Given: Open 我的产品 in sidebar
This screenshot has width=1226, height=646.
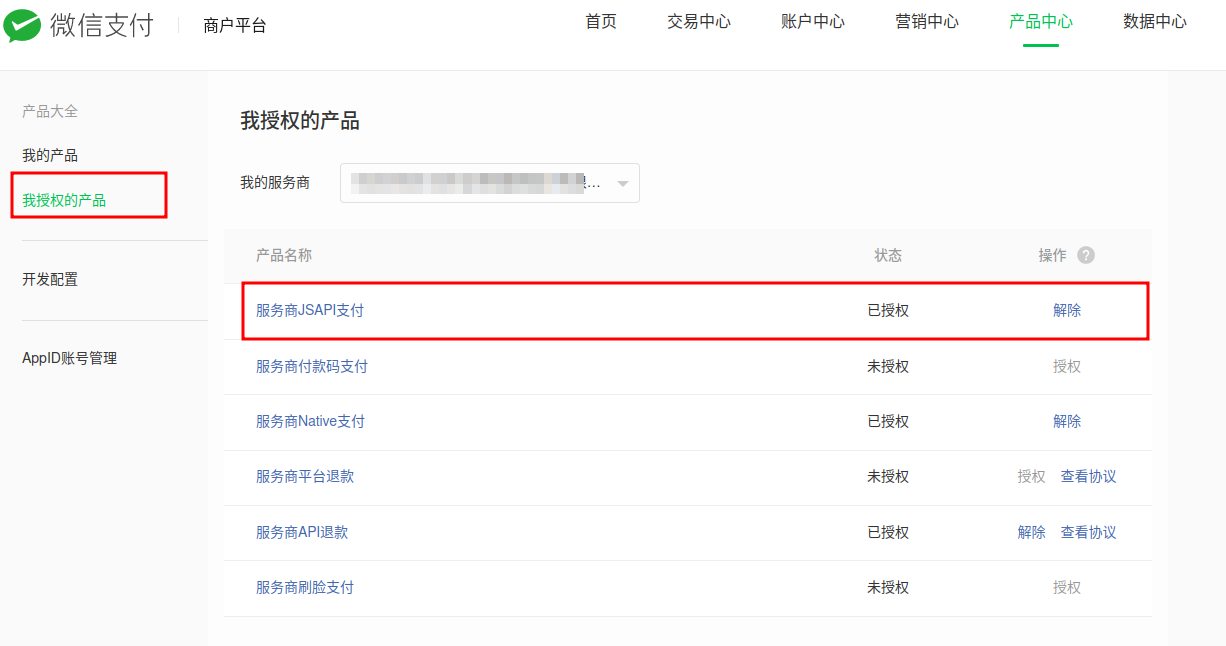Looking at the screenshot, I should (50, 155).
